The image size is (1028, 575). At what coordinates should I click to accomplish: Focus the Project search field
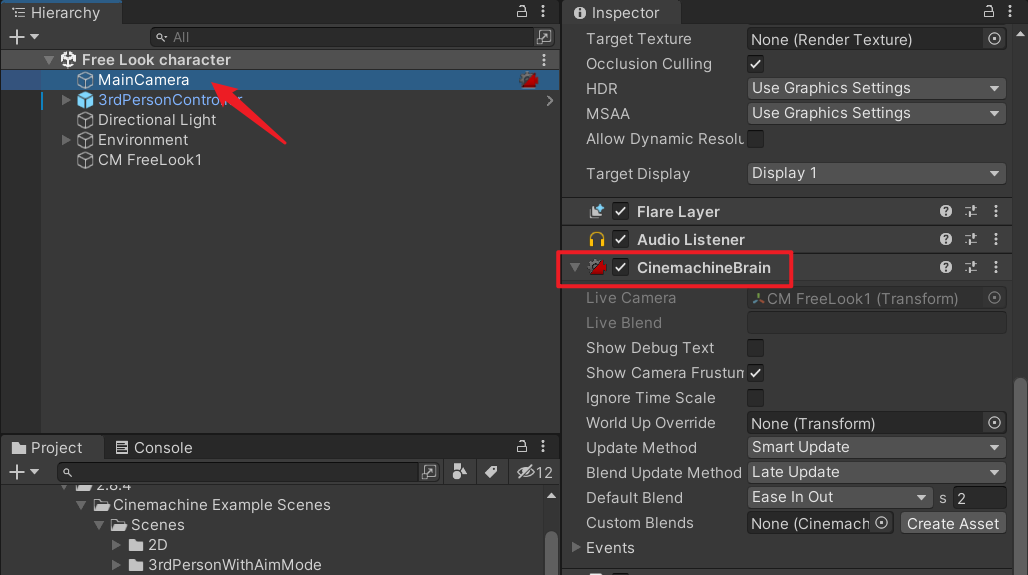(x=237, y=472)
